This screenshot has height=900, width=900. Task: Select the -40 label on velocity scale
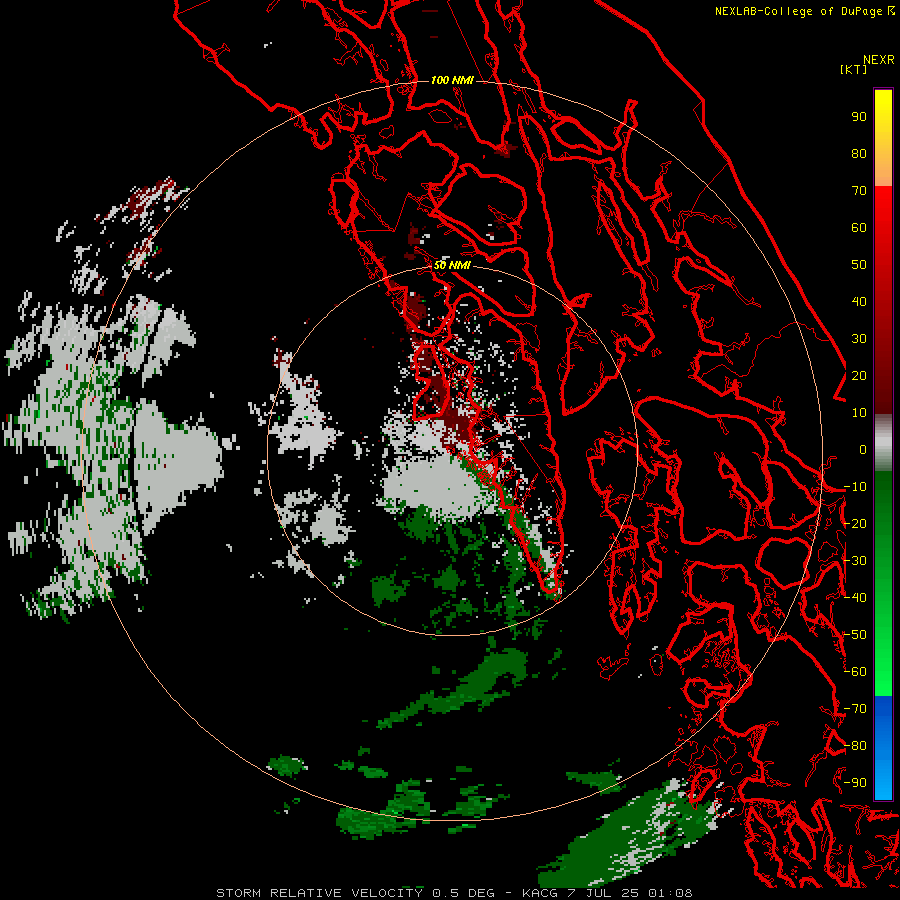click(855, 598)
